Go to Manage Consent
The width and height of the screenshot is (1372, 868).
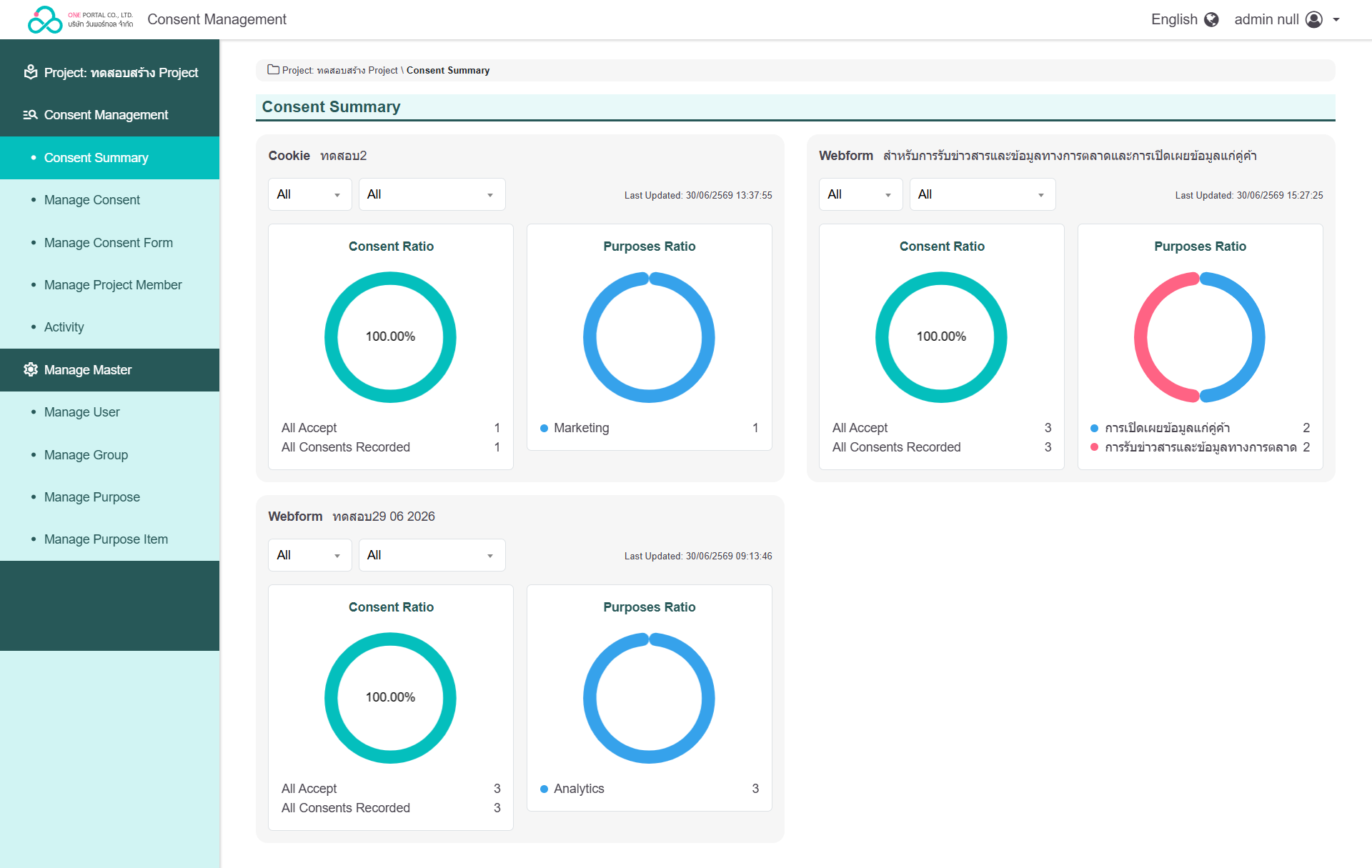(x=109, y=200)
